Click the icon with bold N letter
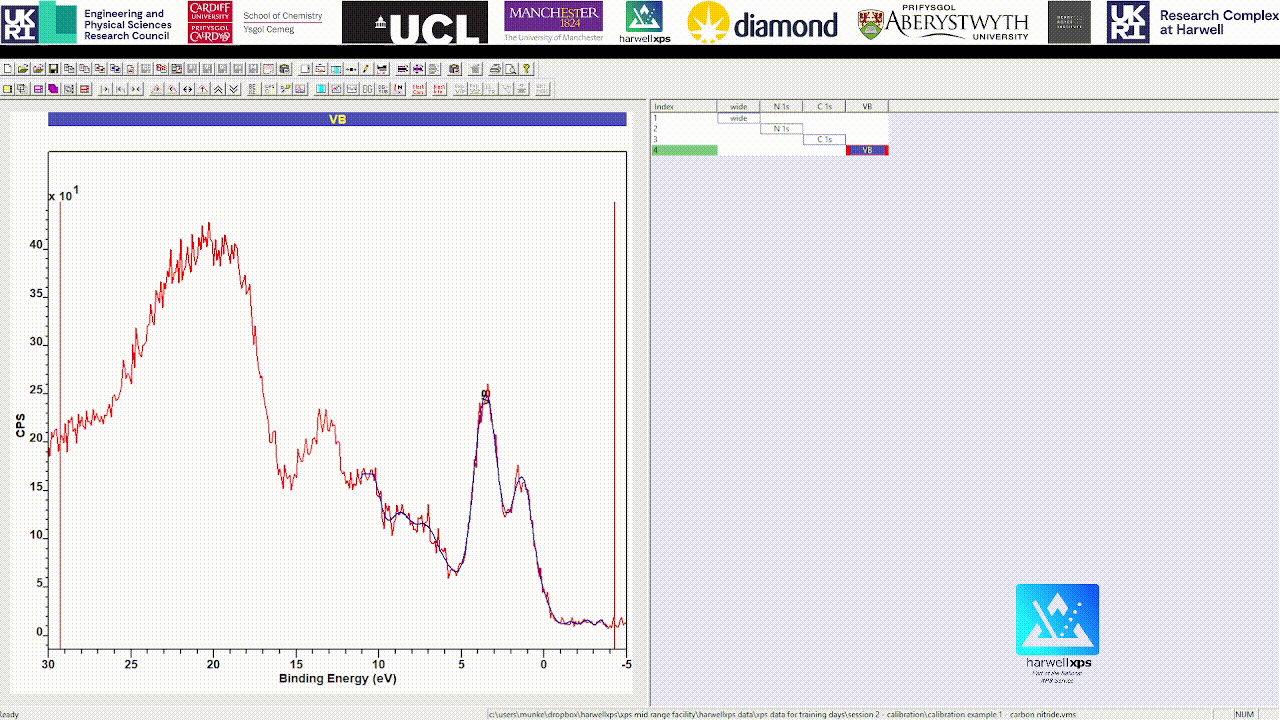Image resolution: width=1280 pixels, height=720 pixels. click(x=399, y=89)
